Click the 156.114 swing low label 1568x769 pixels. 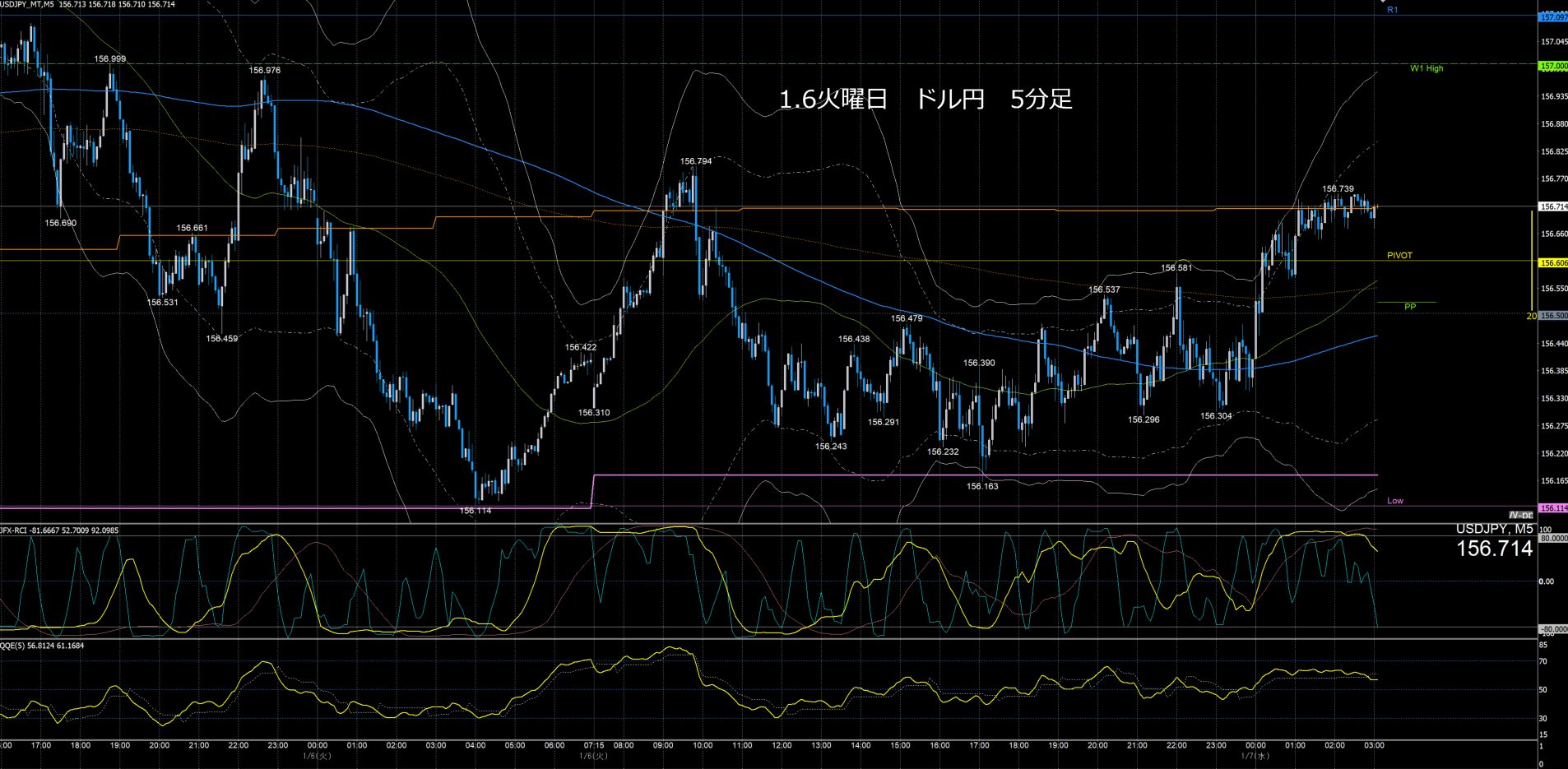475,511
